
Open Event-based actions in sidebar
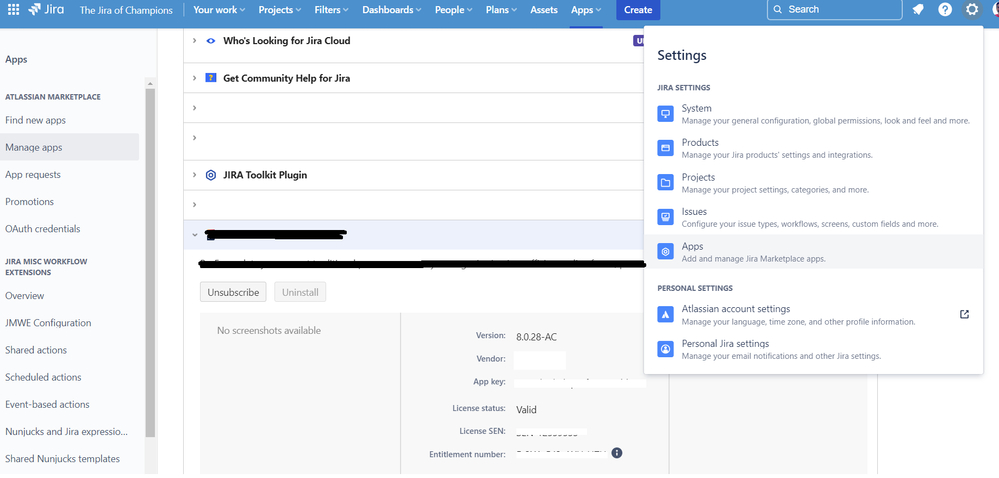coord(47,404)
